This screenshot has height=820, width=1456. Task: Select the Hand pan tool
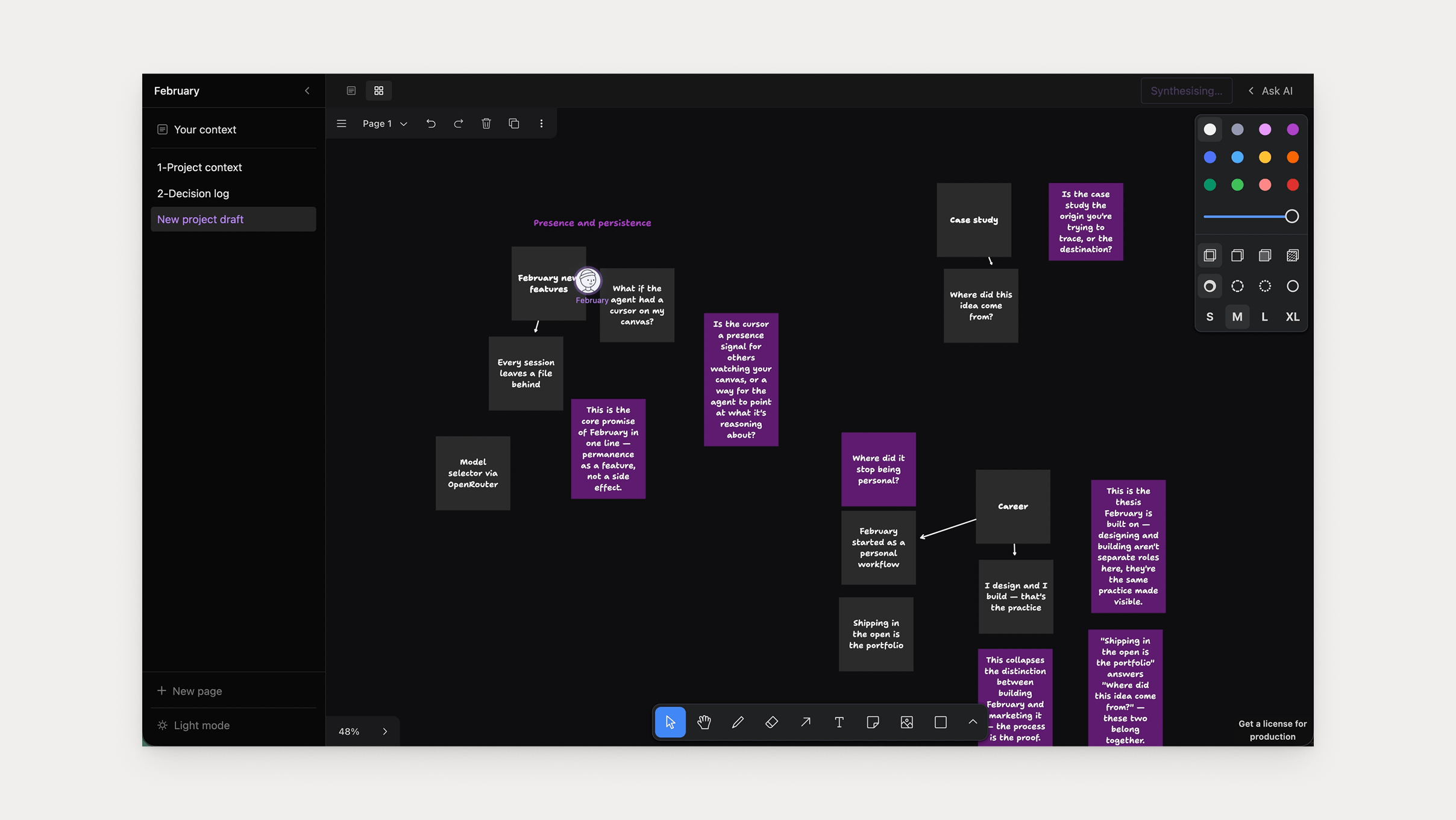(x=704, y=722)
